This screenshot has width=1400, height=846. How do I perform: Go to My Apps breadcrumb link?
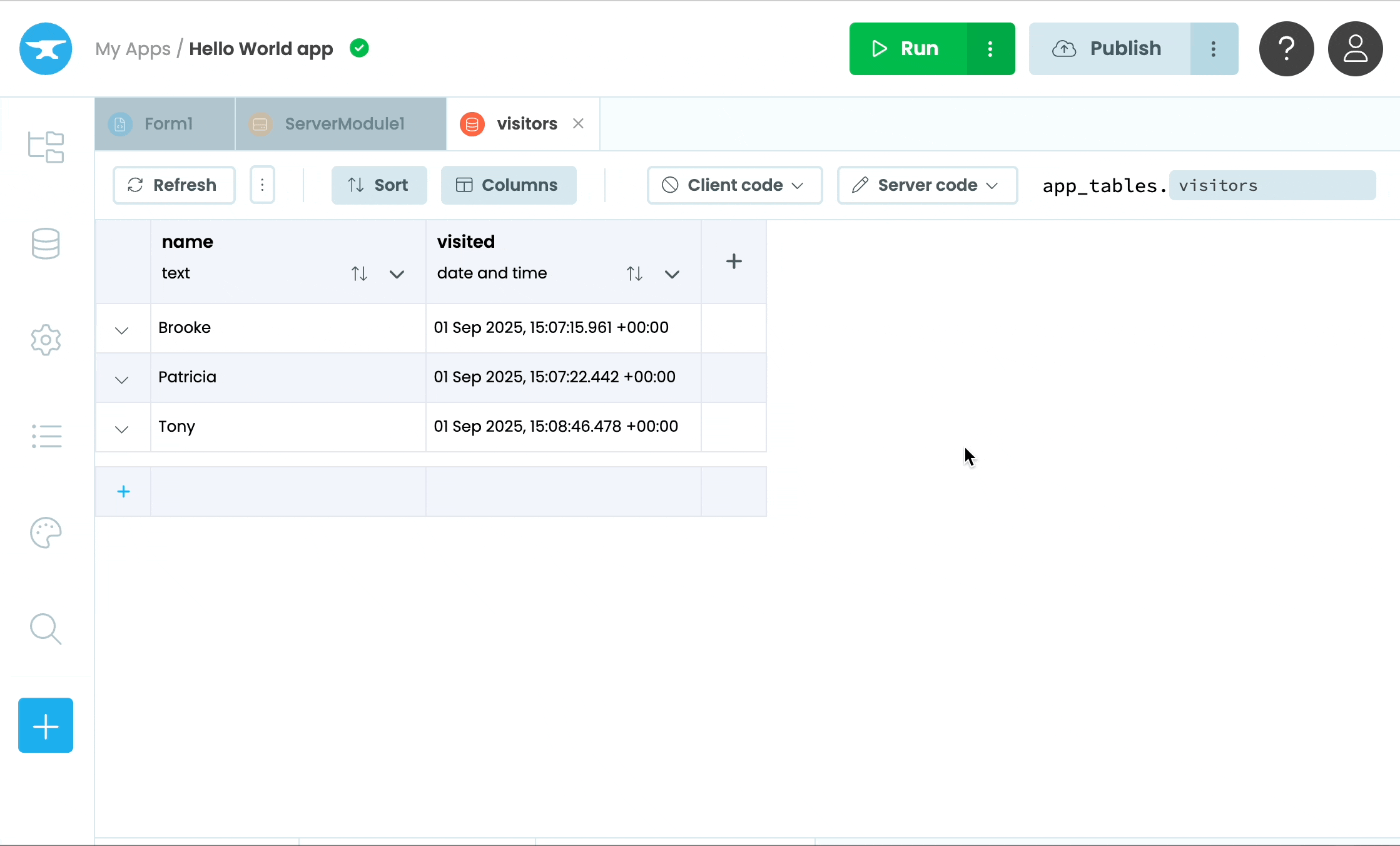133,49
